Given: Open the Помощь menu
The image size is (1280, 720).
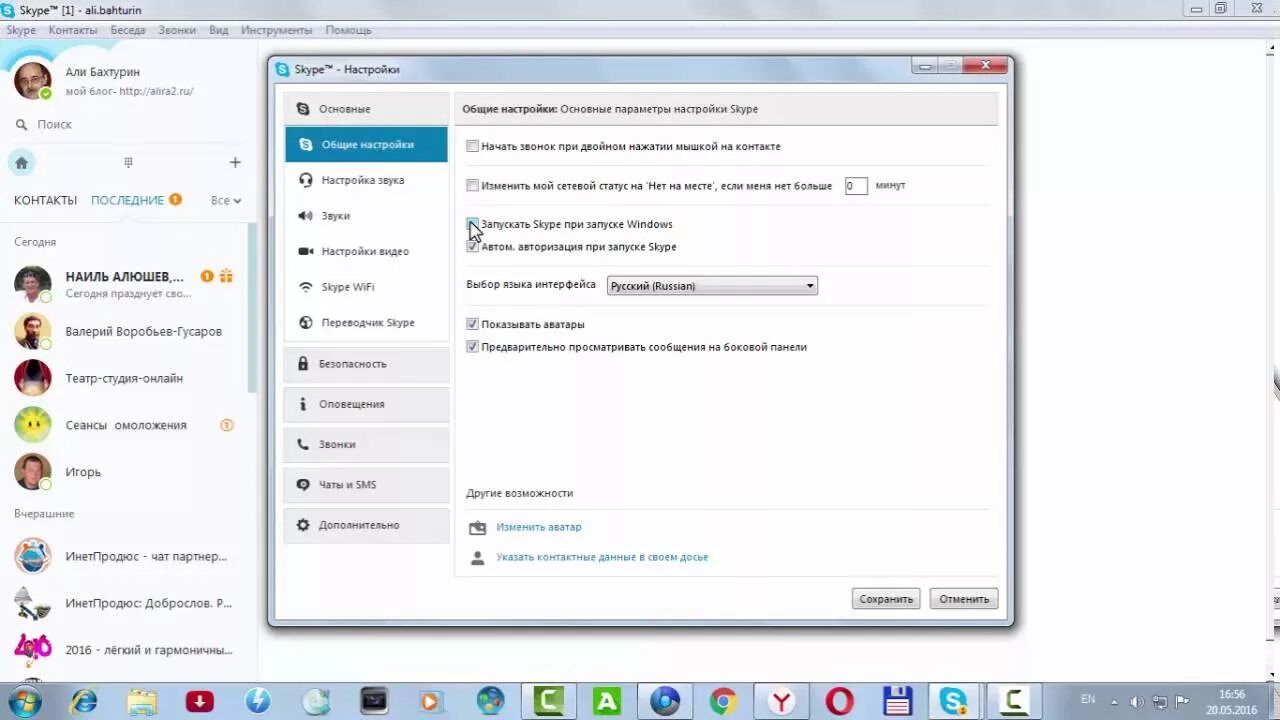Looking at the screenshot, I should (x=348, y=30).
